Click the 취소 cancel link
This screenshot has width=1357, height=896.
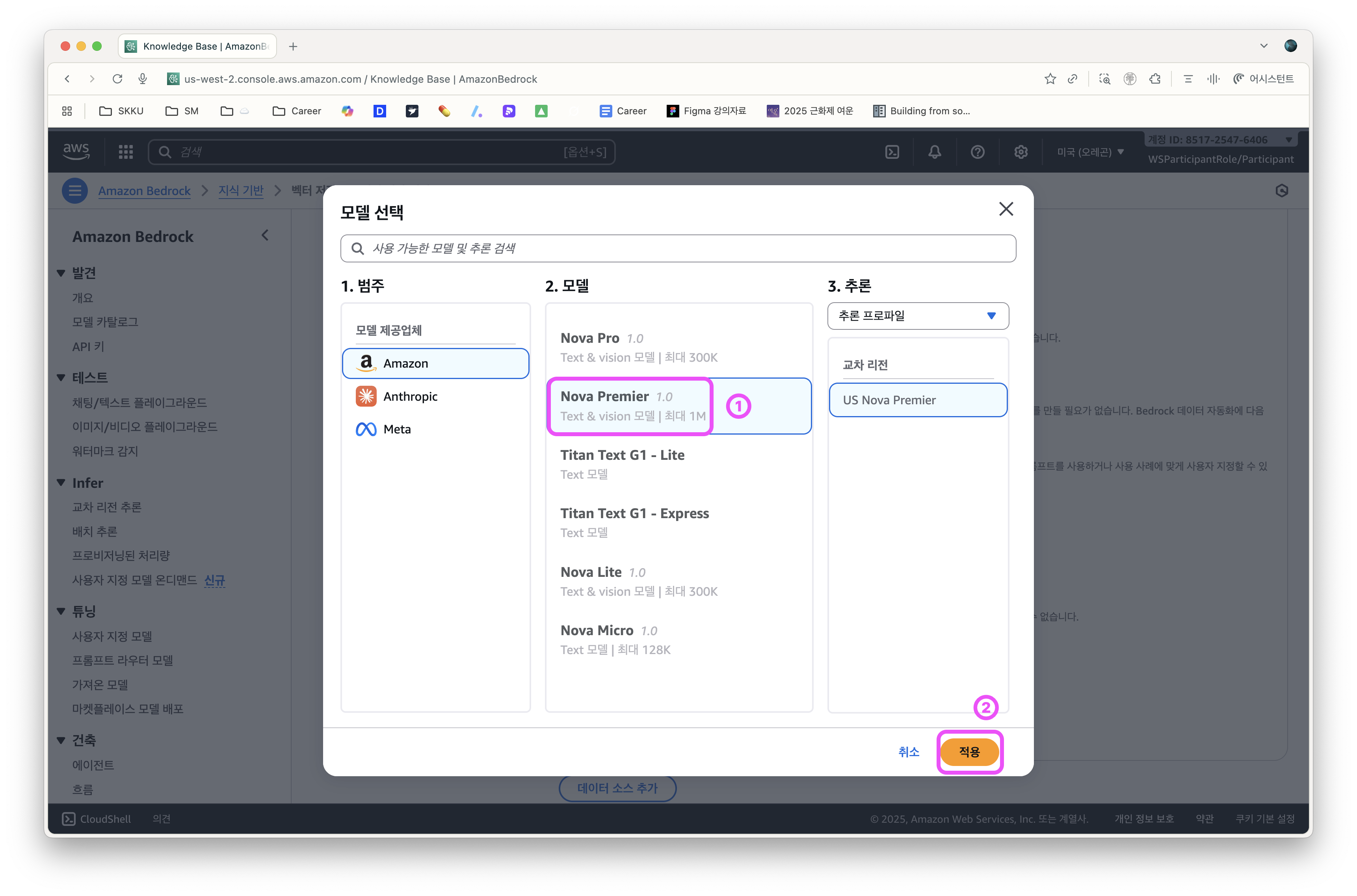(x=909, y=751)
